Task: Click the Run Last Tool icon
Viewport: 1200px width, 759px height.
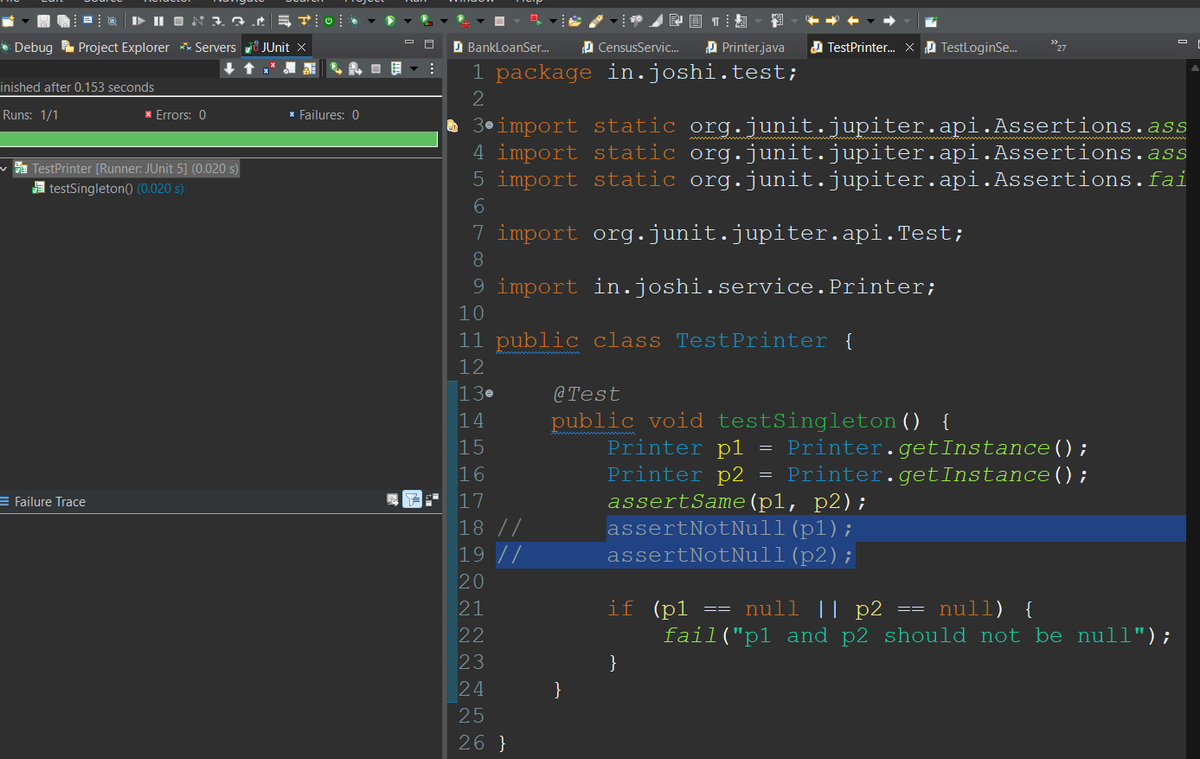Action: (x=463, y=20)
